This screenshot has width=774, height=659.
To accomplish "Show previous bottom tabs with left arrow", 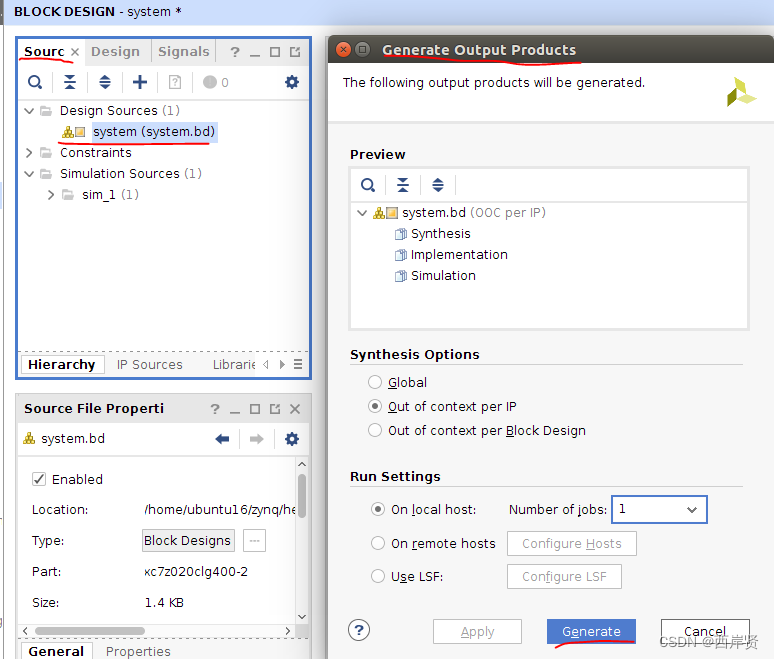I will coord(266,364).
